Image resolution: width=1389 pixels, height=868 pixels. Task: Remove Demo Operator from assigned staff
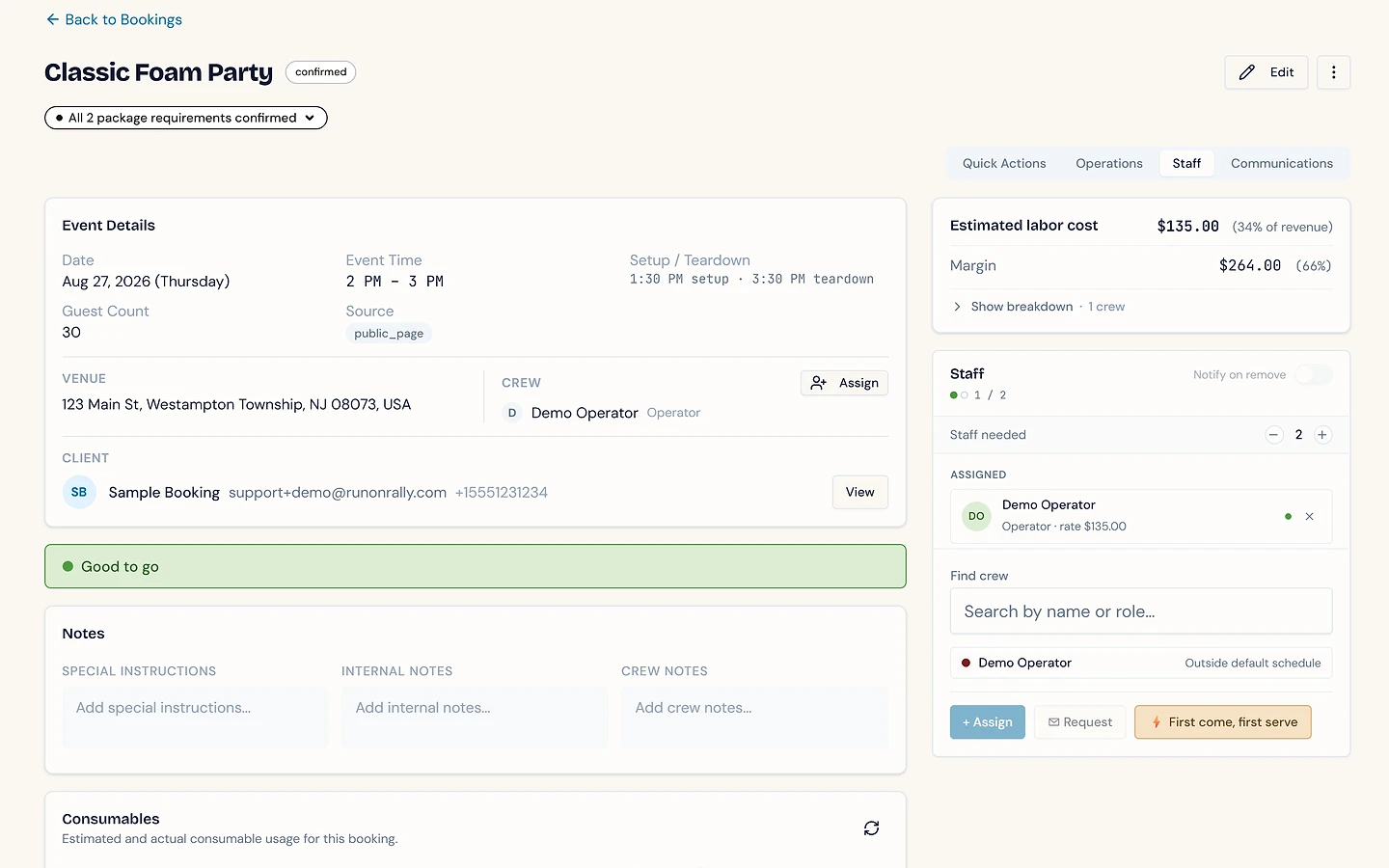[x=1310, y=517]
